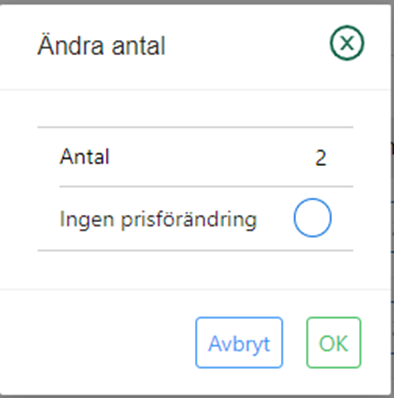Cancel the quantity change using Avbryt
Viewport: 394px width, 398px height.
[239, 343]
